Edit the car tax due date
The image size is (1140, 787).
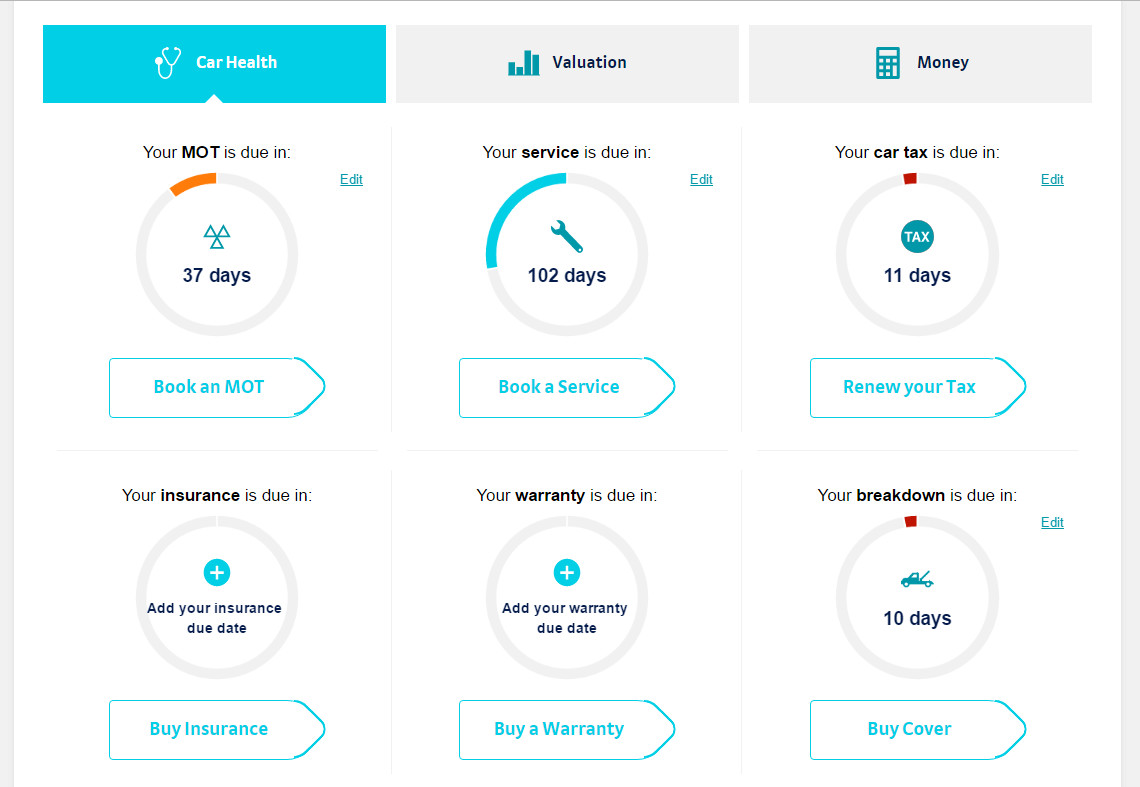click(1052, 180)
